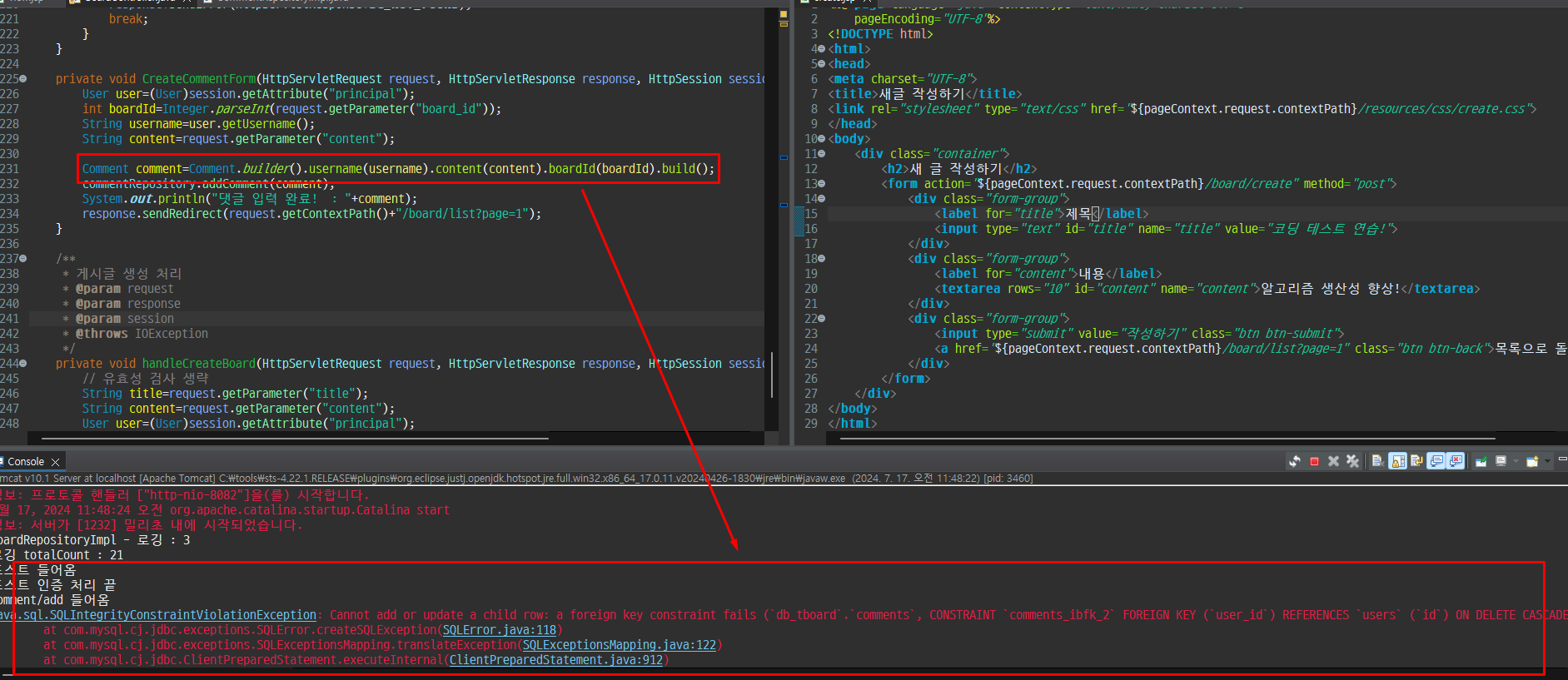
Task: Click the submit input line 23 in JSP
Action: [1139, 334]
